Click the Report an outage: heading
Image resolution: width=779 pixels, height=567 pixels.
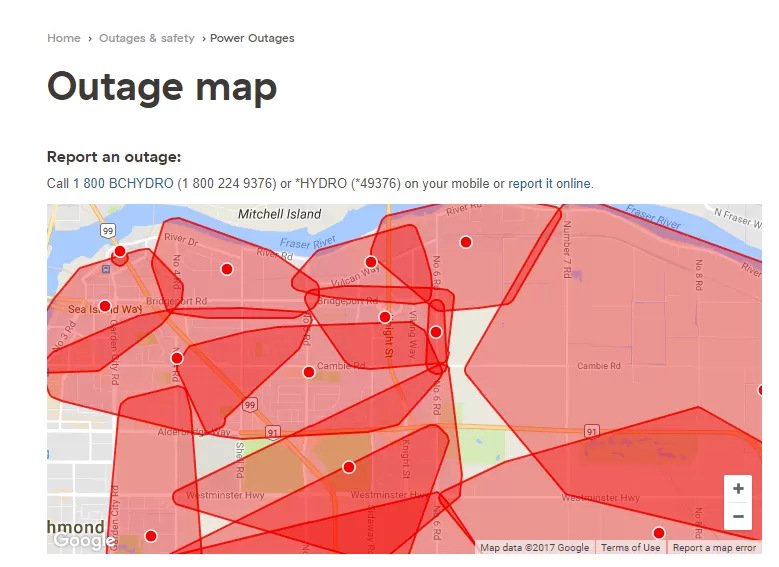pyautogui.click(x=114, y=157)
